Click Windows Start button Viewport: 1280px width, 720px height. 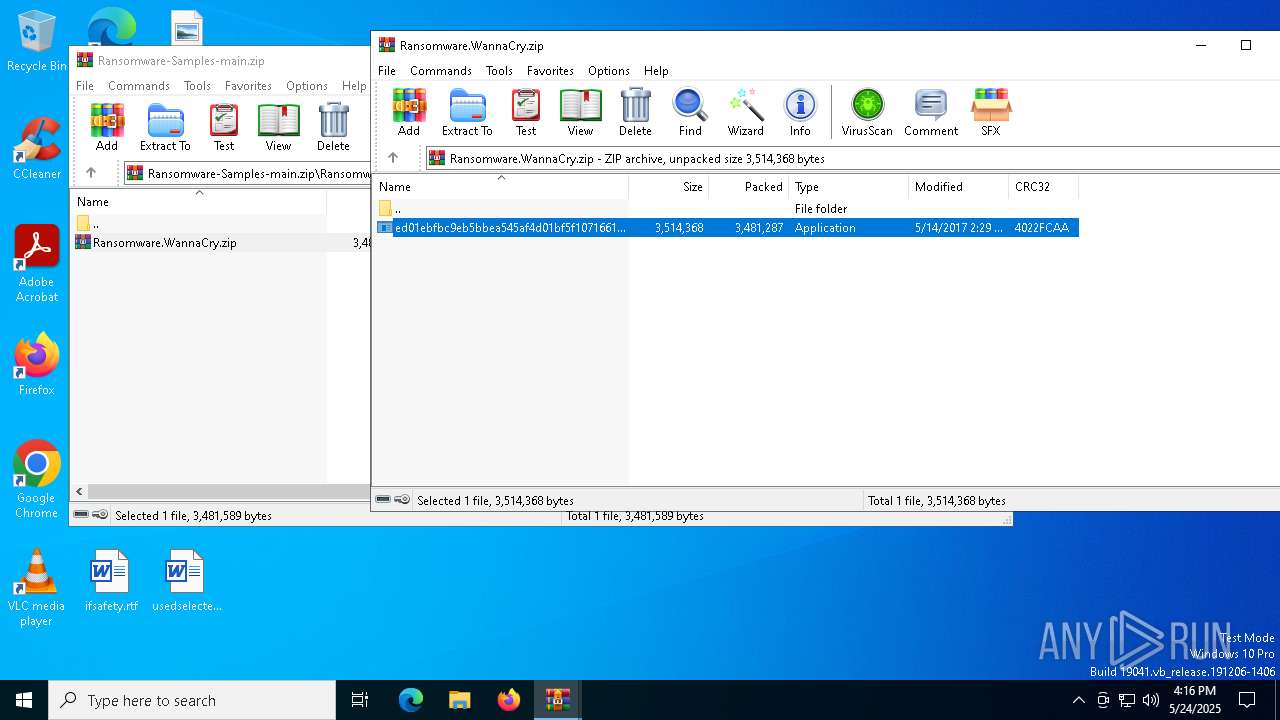24,700
